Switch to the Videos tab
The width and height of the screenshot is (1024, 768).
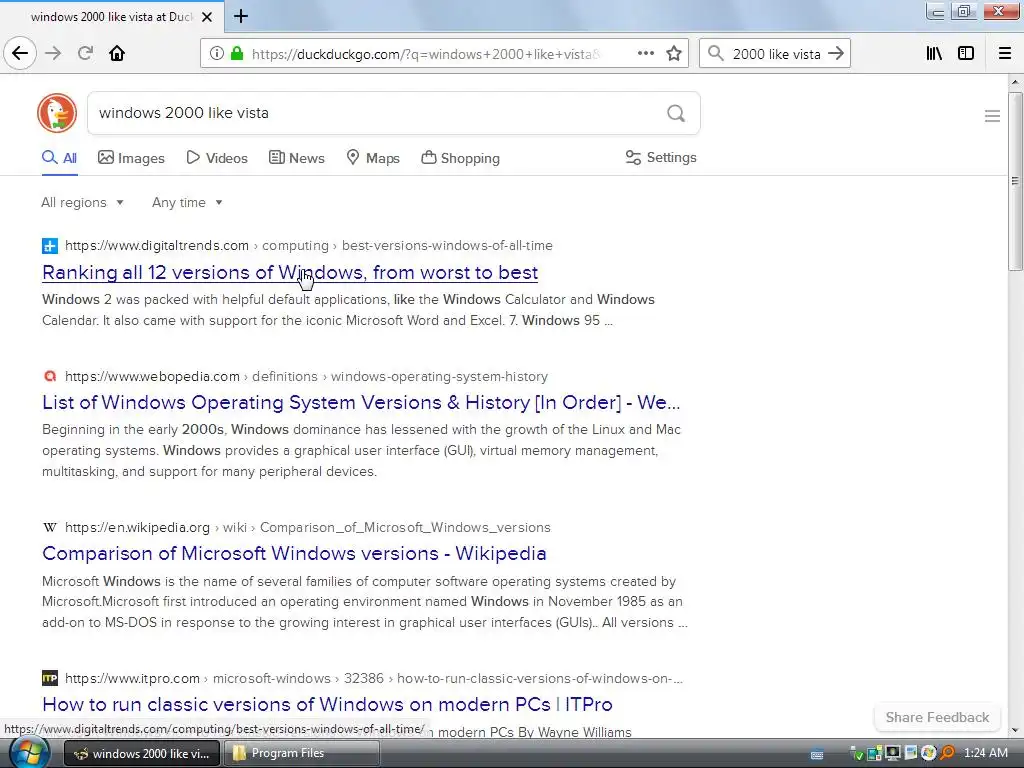click(x=217, y=158)
